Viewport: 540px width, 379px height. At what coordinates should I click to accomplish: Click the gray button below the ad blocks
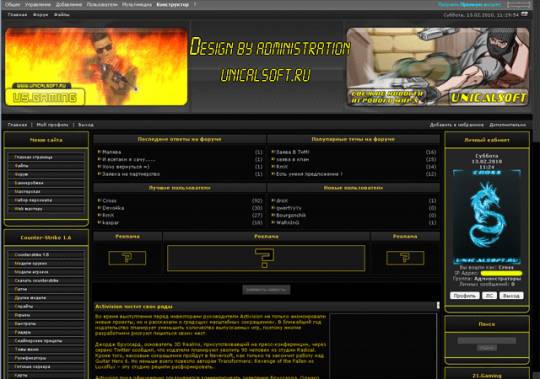coord(266,290)
